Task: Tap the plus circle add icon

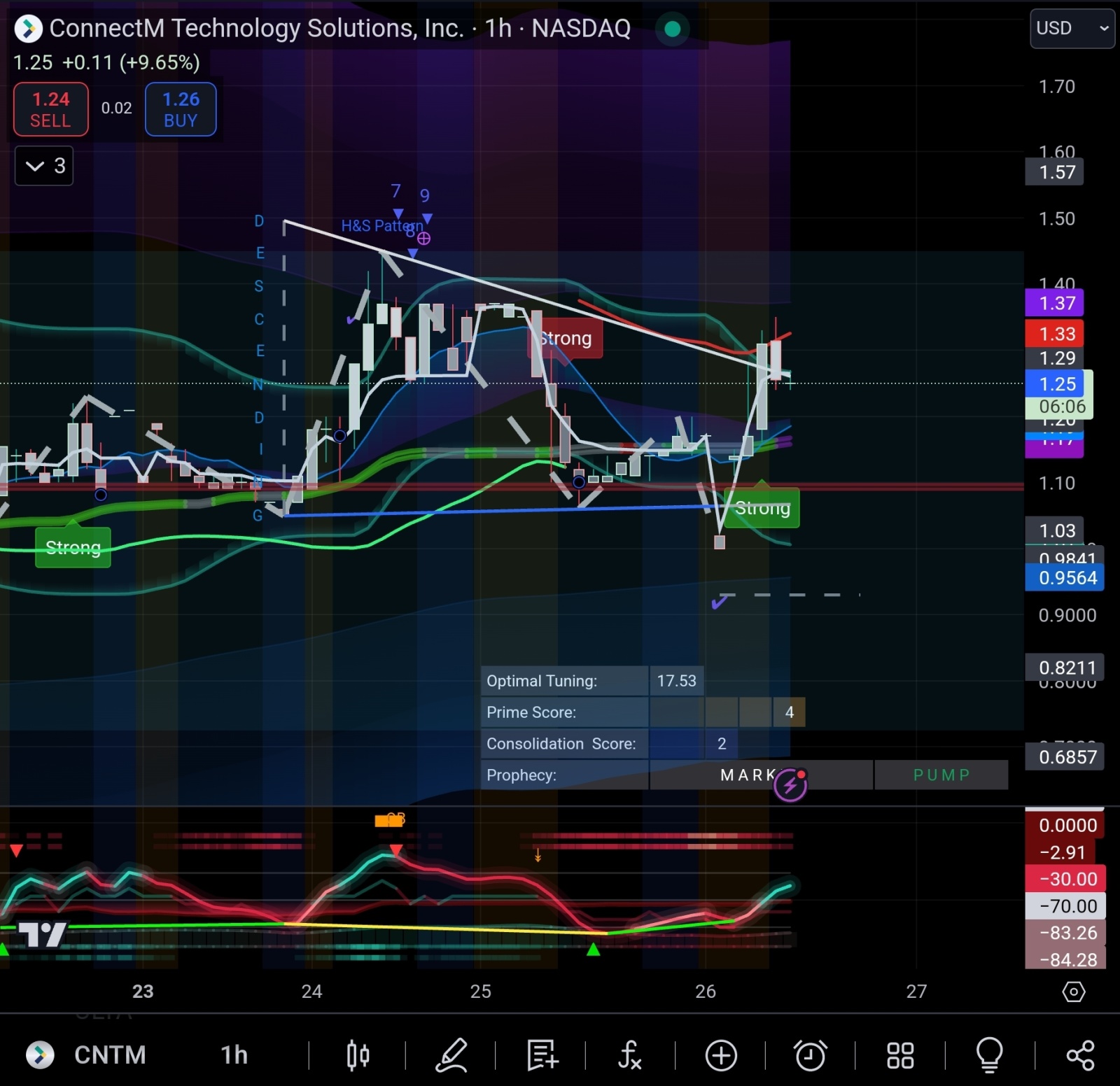Action: [x=721, y=1055]
